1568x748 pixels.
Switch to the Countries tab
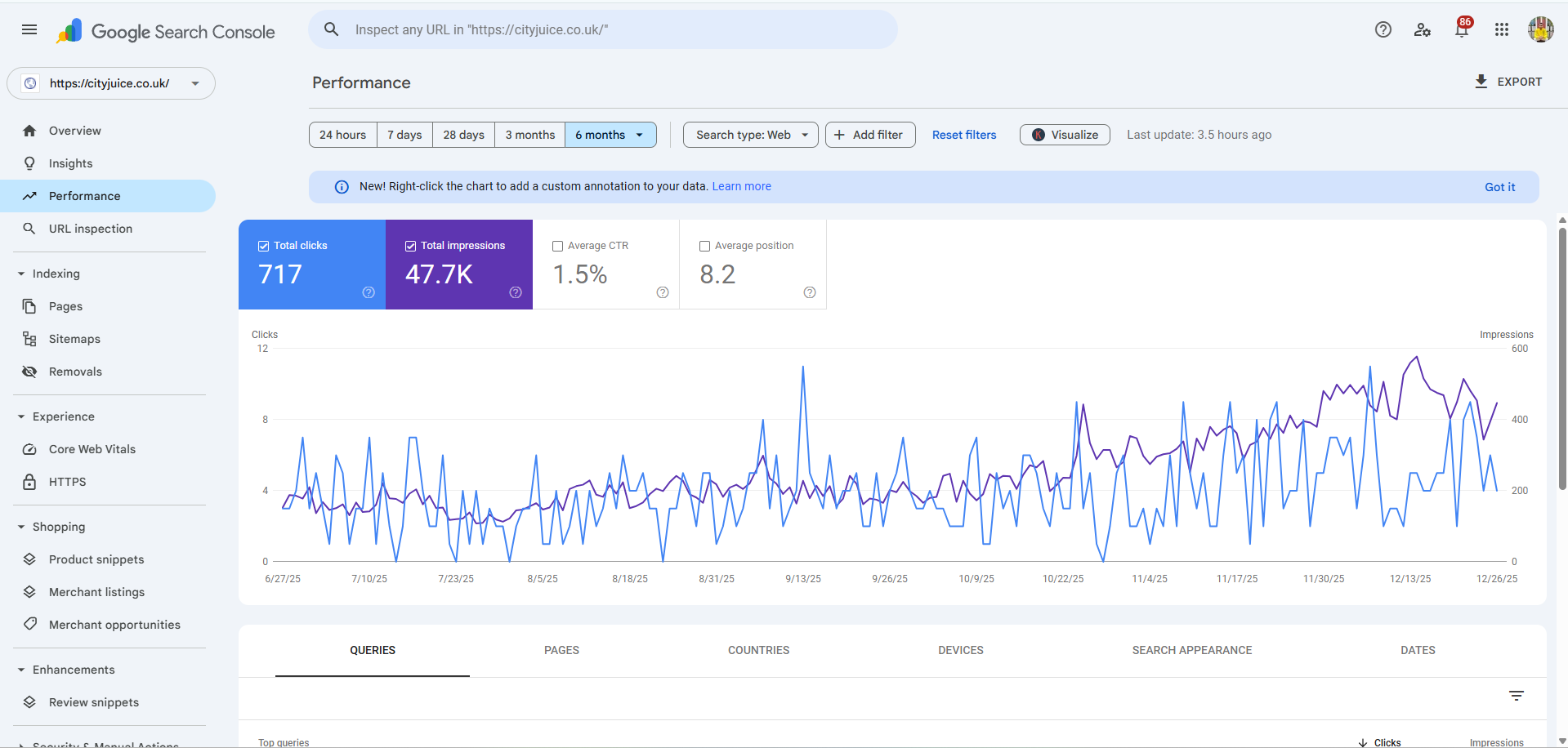[x=758, y=650]
